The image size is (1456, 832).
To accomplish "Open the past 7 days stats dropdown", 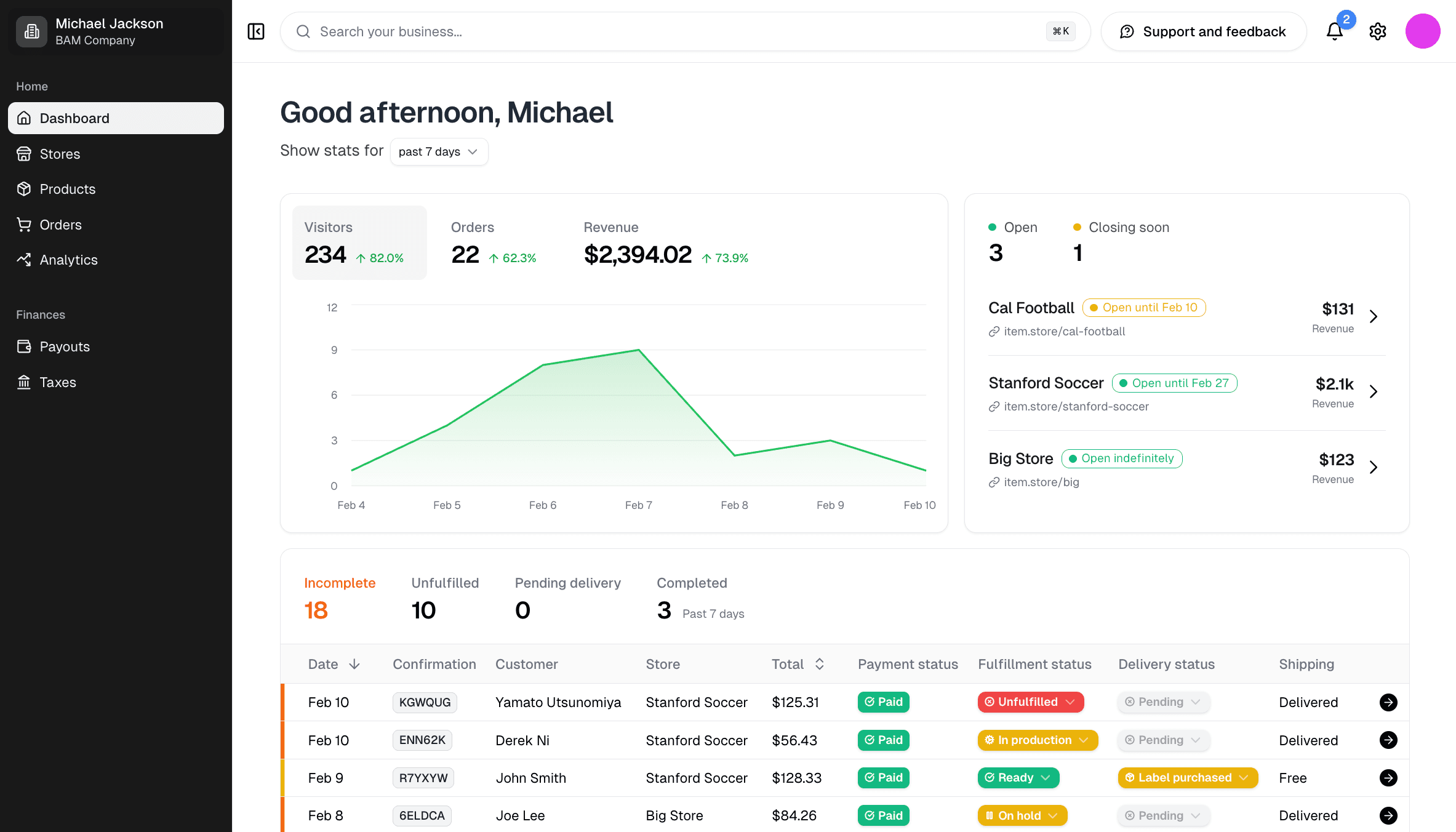I will (438, 151).
